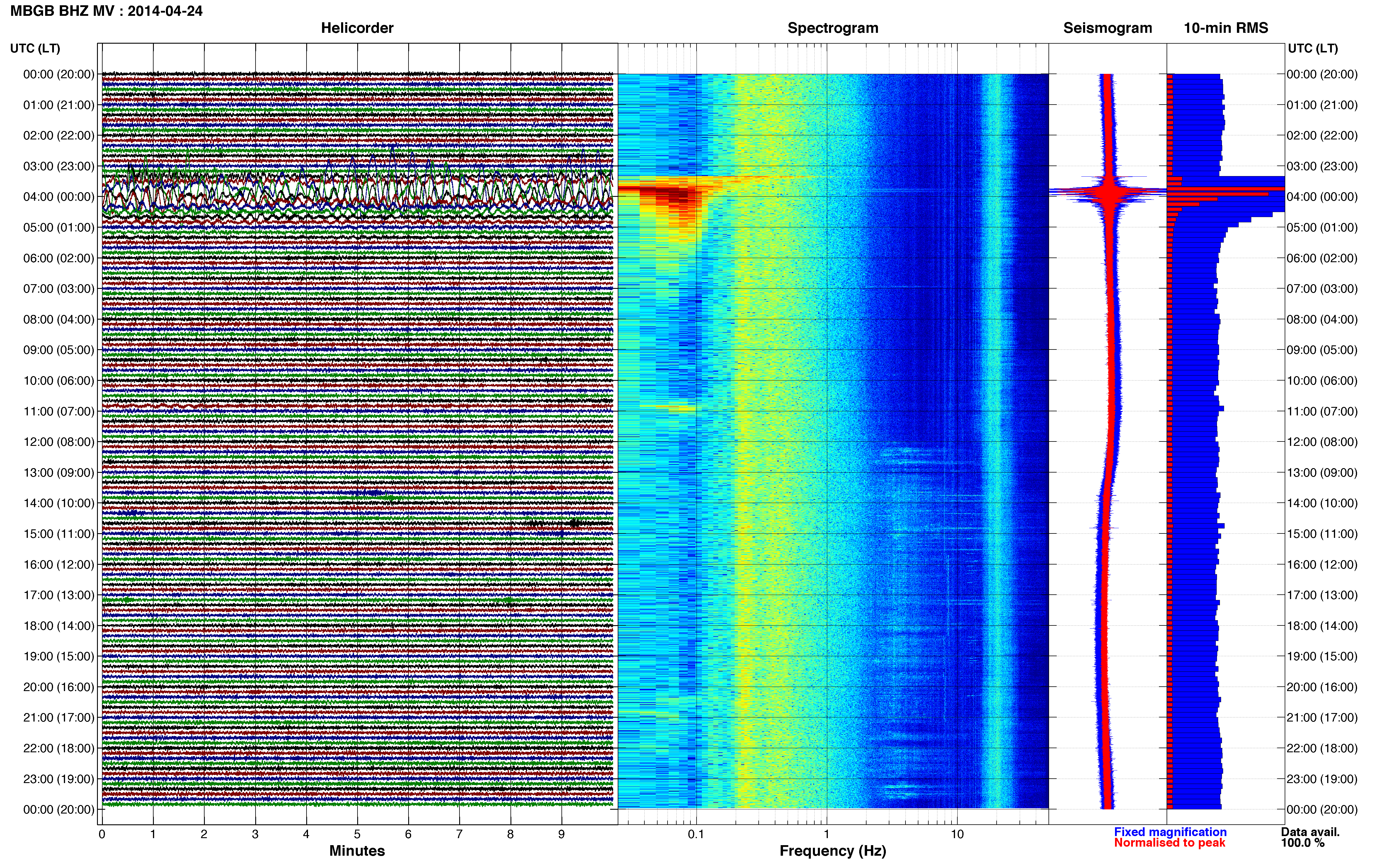1389x868 pixels.
Task: Click the '04:00 (00:00)' label on the helicorder axis
Action: pyautogui.click(x=59, y=197)
